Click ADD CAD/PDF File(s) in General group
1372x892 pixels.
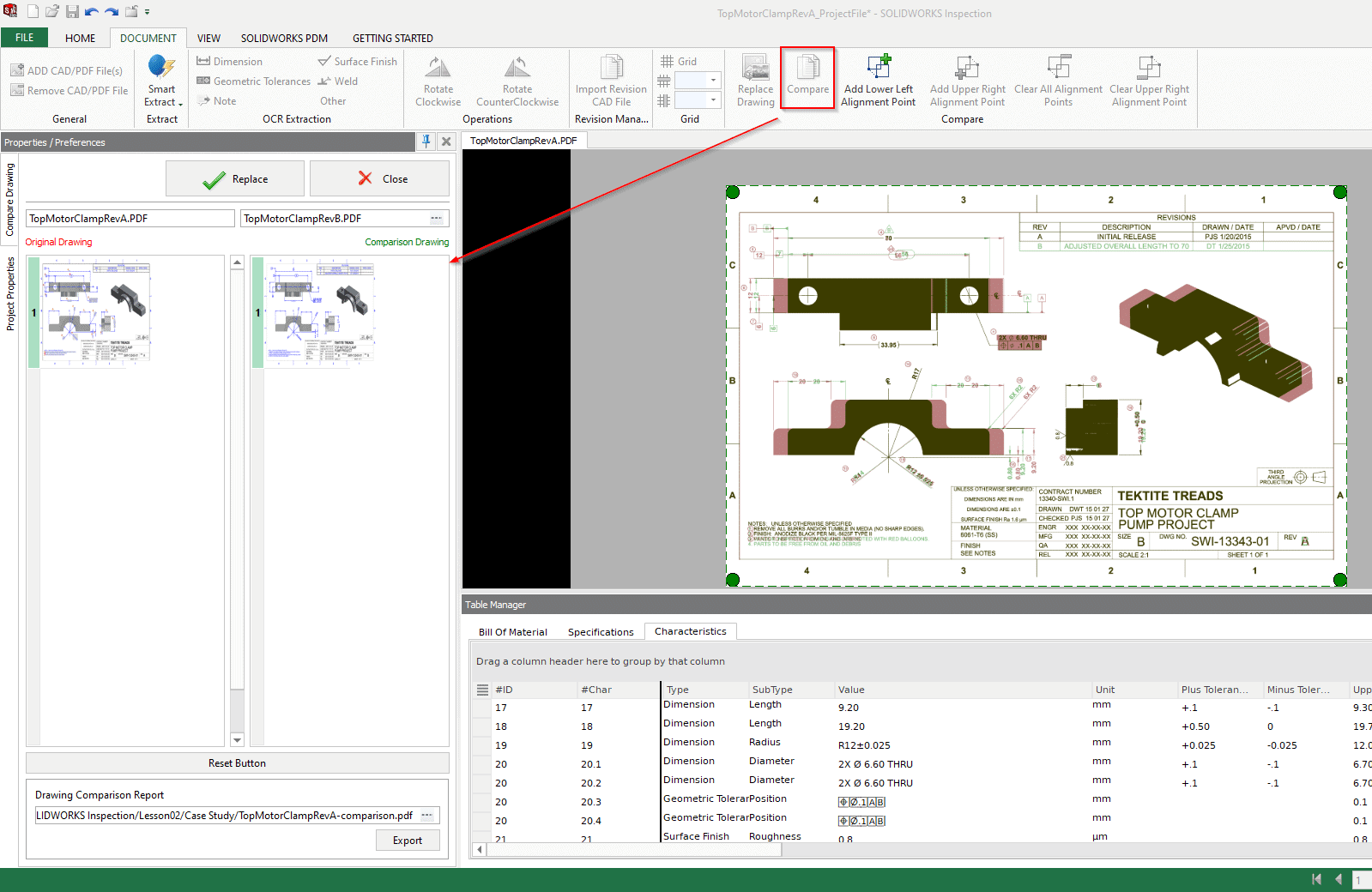(x=67, y=70)
